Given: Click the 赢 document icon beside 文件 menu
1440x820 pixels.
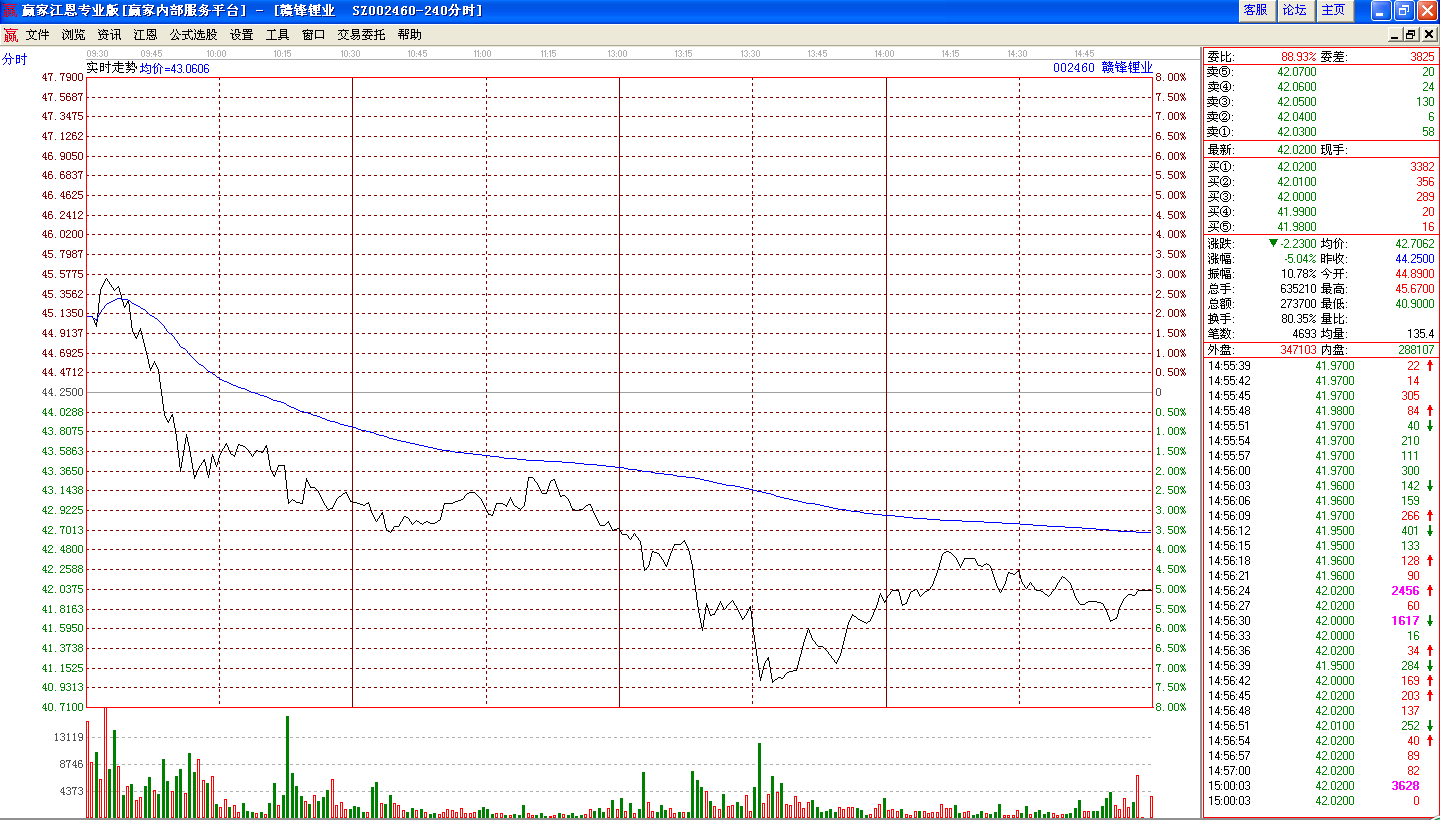Looking at the screenshot, I should (10, 34).
